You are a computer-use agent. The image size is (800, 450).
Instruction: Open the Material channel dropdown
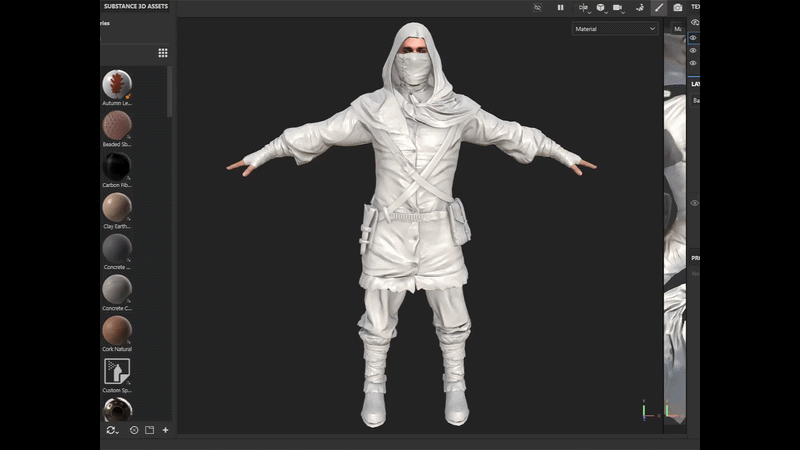[615, 29]
